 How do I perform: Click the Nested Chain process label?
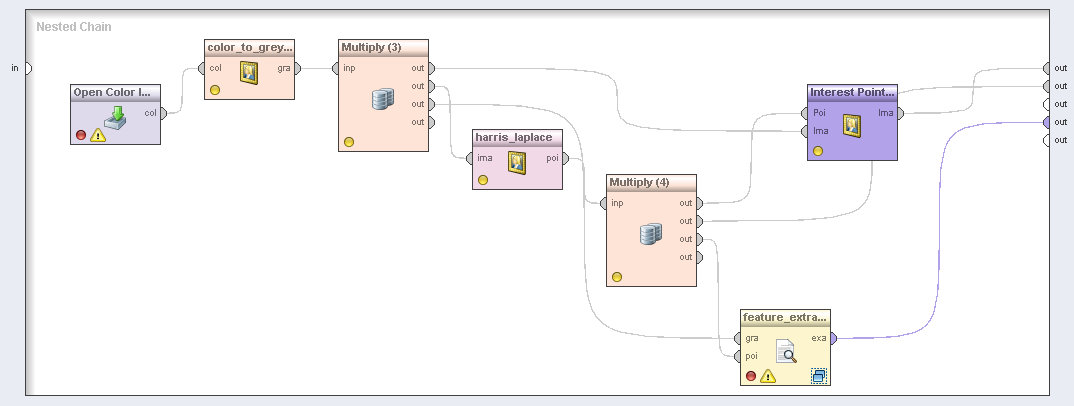(x=73, y=26)
